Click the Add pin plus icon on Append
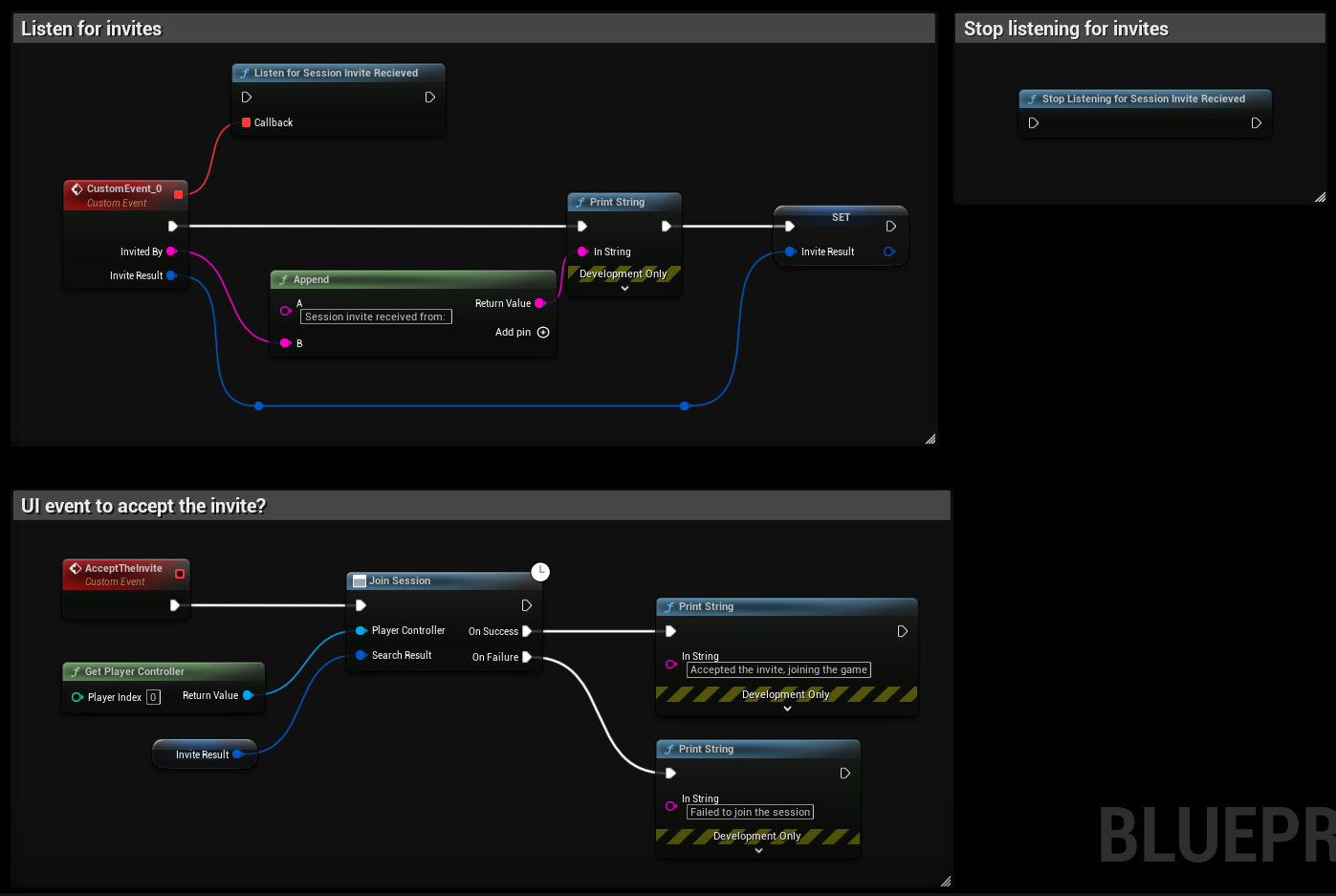Screen dimensions: 1336x896 pos(543,333)
